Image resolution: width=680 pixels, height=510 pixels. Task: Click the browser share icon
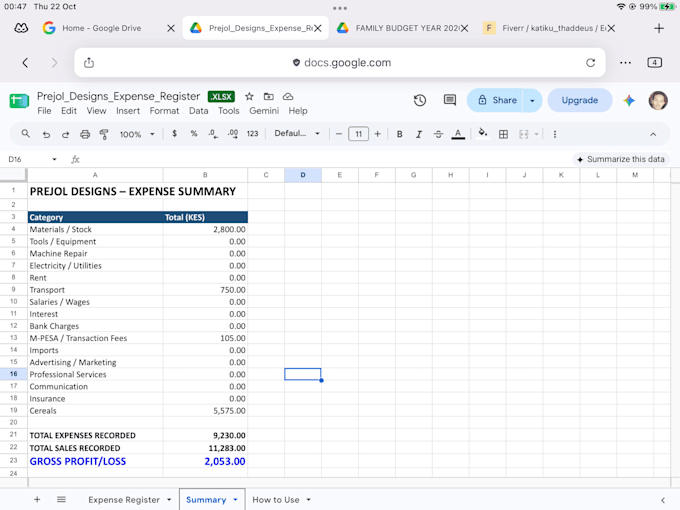[x=89, y=62]
